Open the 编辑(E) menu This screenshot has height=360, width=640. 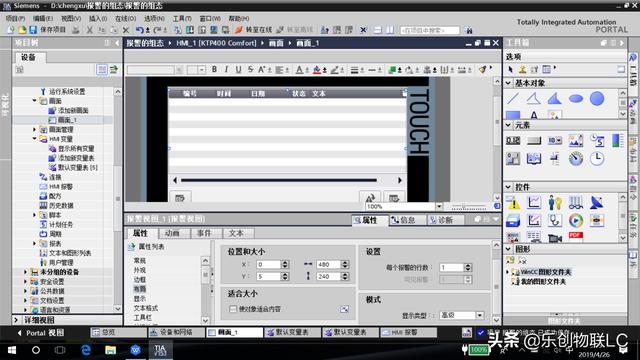click(x=43, y=18)
